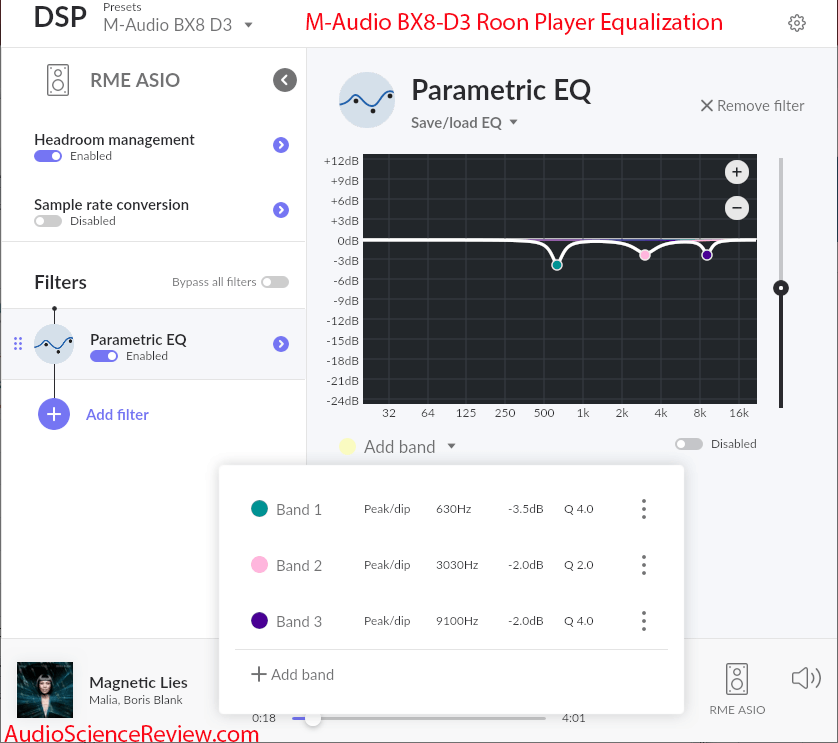Select Band 1 menu row

point(452,509)
